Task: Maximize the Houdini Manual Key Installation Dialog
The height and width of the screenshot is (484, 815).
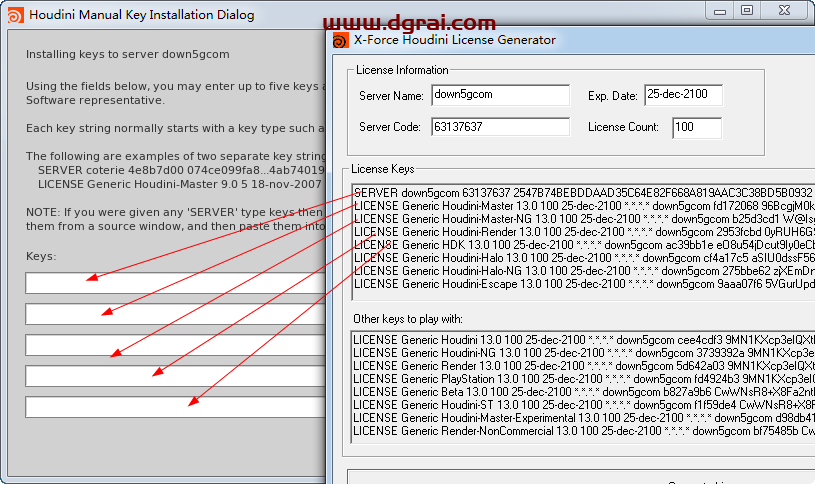Action: 747,10
